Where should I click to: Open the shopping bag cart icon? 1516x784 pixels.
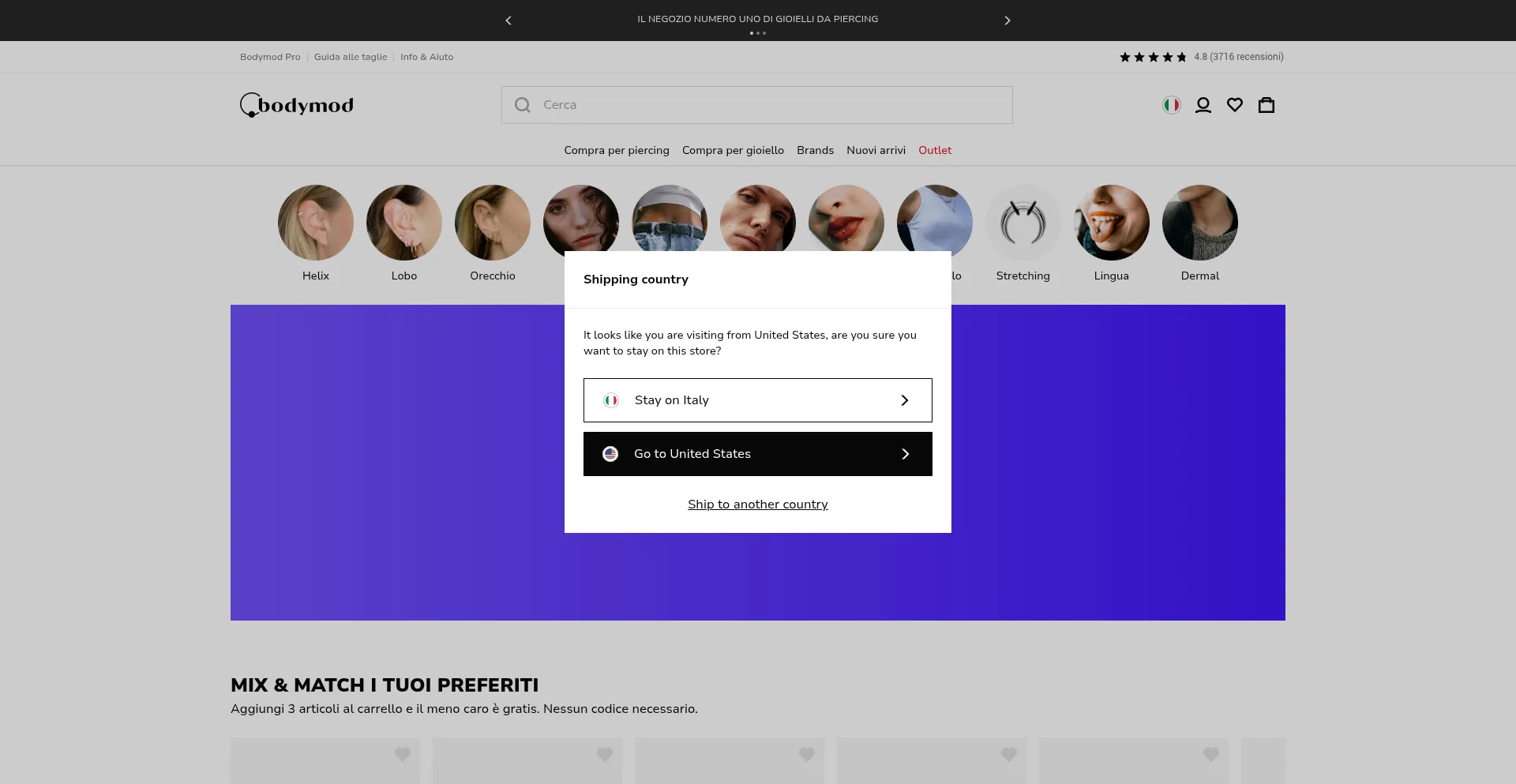pos(1266,105)
